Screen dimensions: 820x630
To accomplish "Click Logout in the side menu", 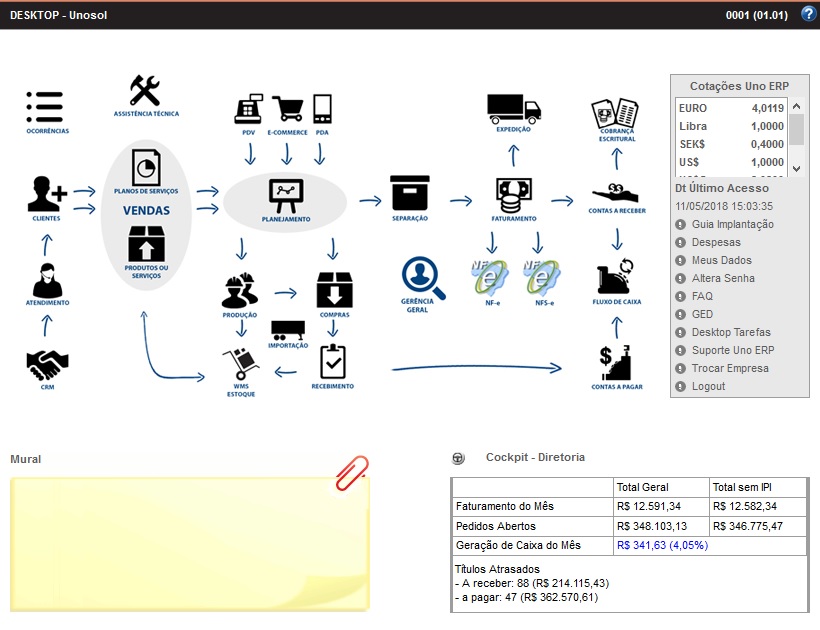I will [708, 387].
